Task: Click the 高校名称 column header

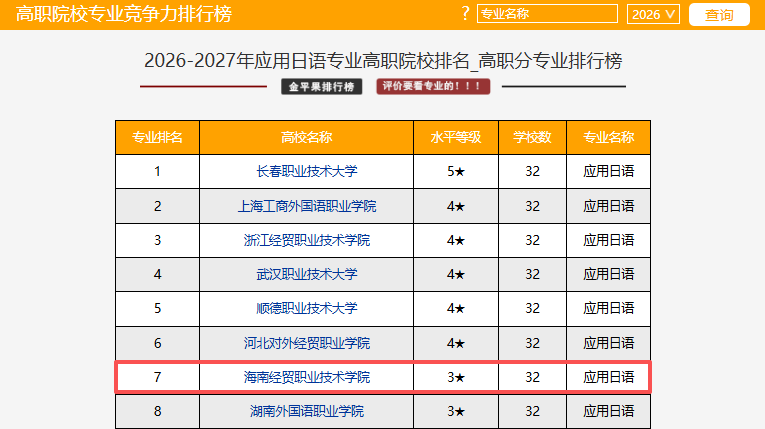Action: click(306, 138)
